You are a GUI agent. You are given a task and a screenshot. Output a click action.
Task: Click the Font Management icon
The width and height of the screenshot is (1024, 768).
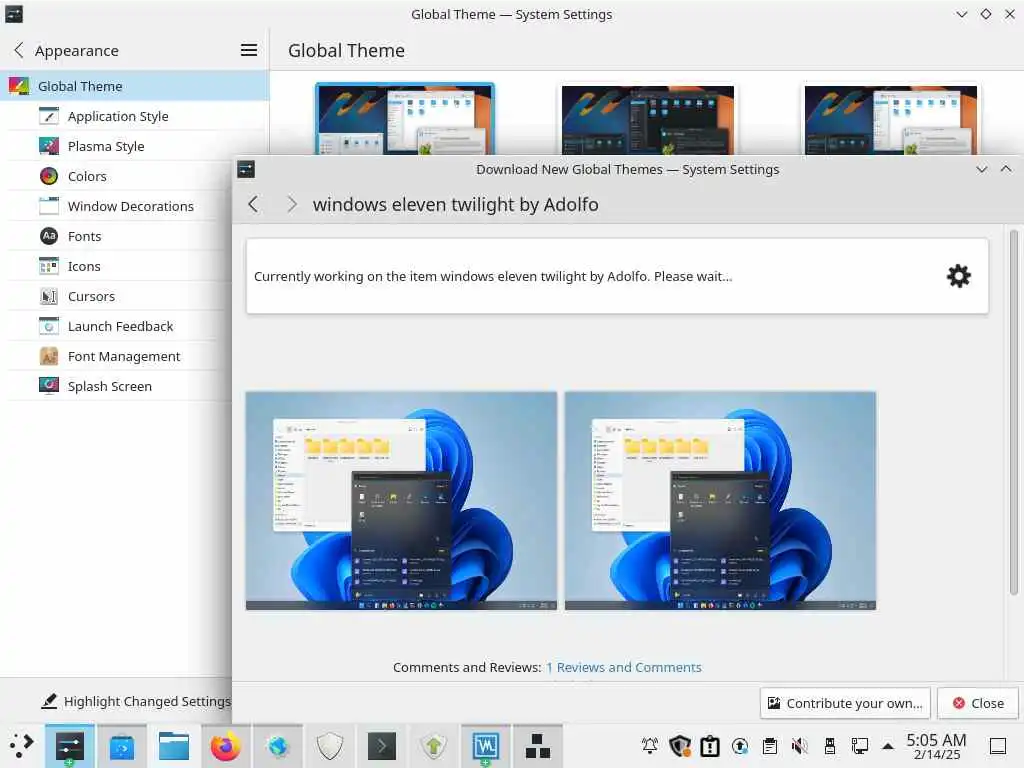[x=49, y=357]
